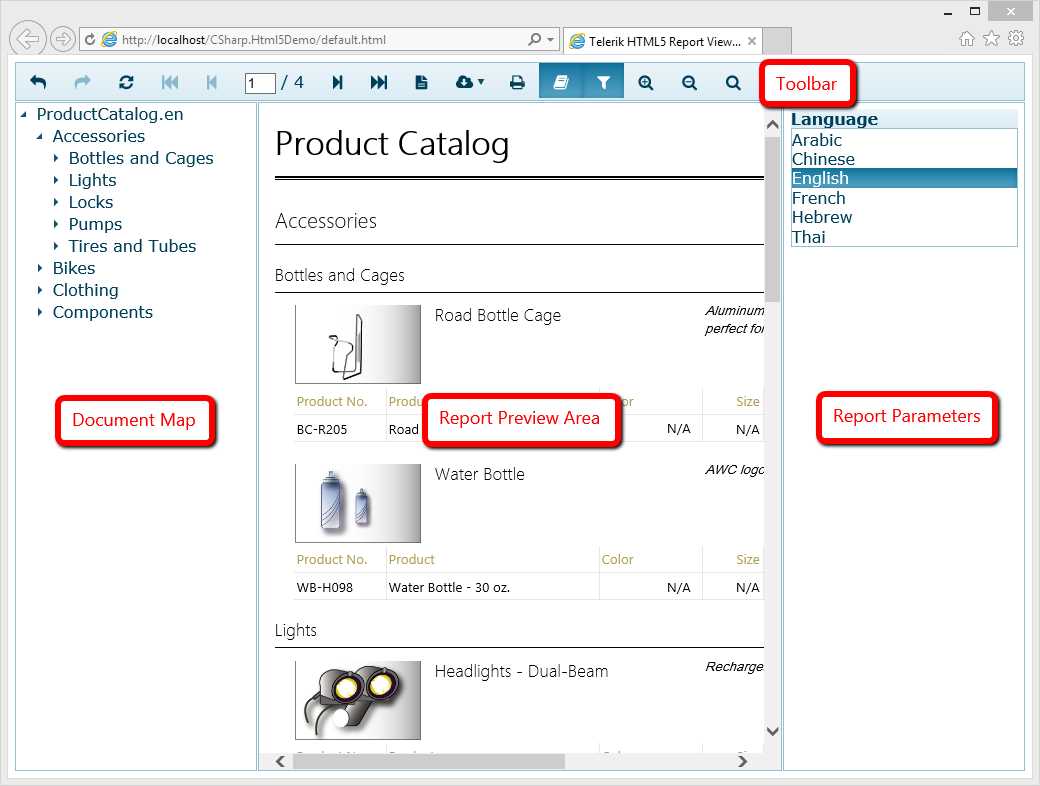Click the navigate forward in history toolbar icon
This screenshot has width=1040, height=786.
pos(82,82)
